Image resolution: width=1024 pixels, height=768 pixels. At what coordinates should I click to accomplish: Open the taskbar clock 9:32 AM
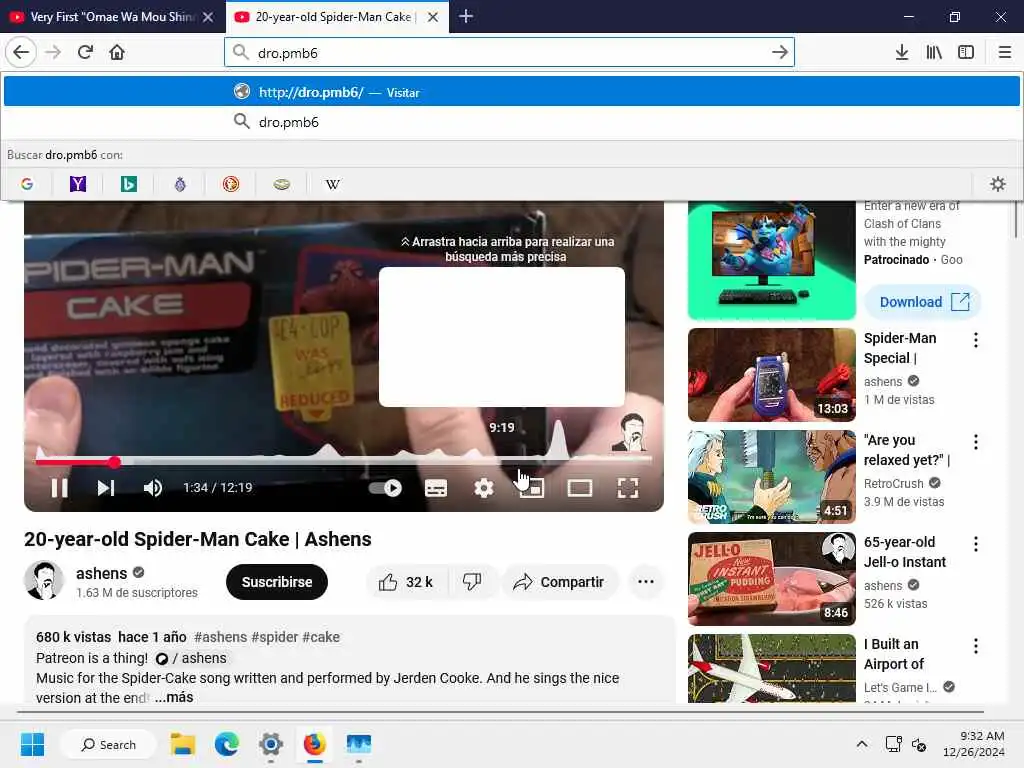(973, 744)
